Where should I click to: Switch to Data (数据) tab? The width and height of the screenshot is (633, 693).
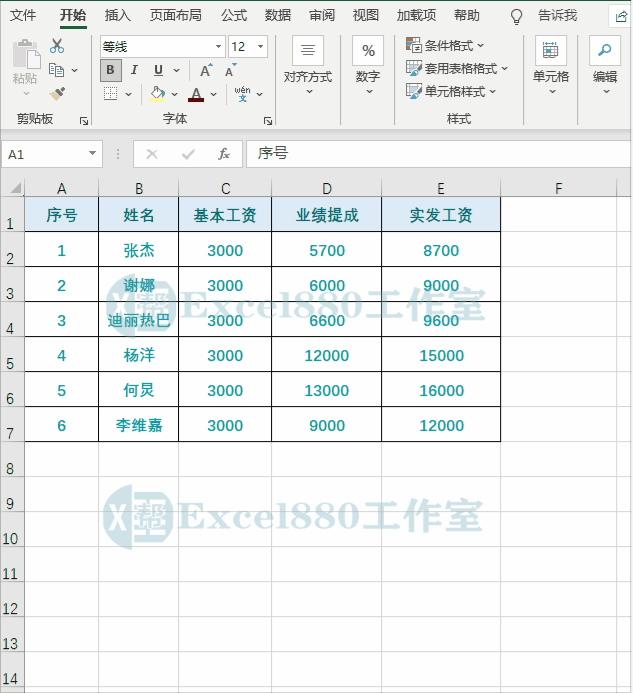(x=278, y=15)
